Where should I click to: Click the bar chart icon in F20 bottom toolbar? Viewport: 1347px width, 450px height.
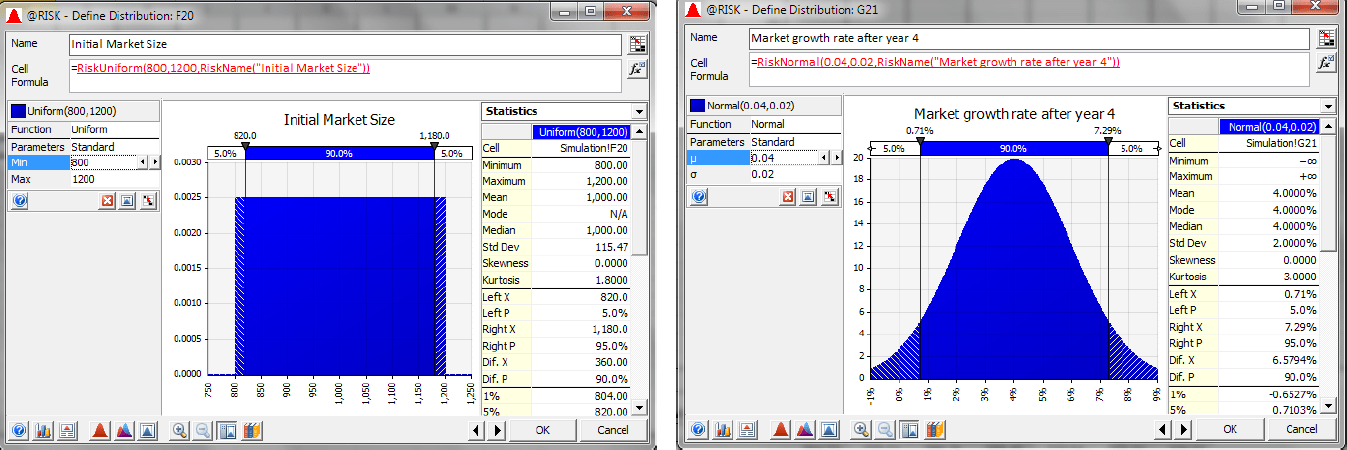coord(43,430)
